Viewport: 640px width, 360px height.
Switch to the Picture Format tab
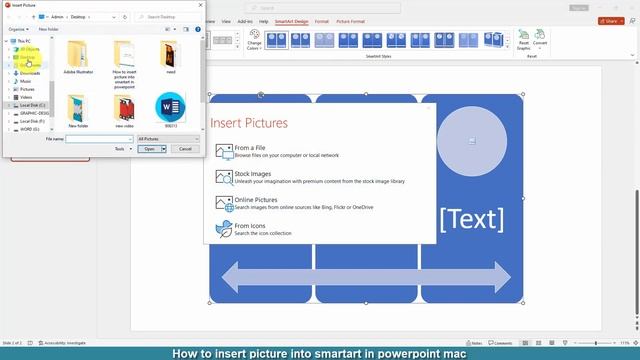350,21
